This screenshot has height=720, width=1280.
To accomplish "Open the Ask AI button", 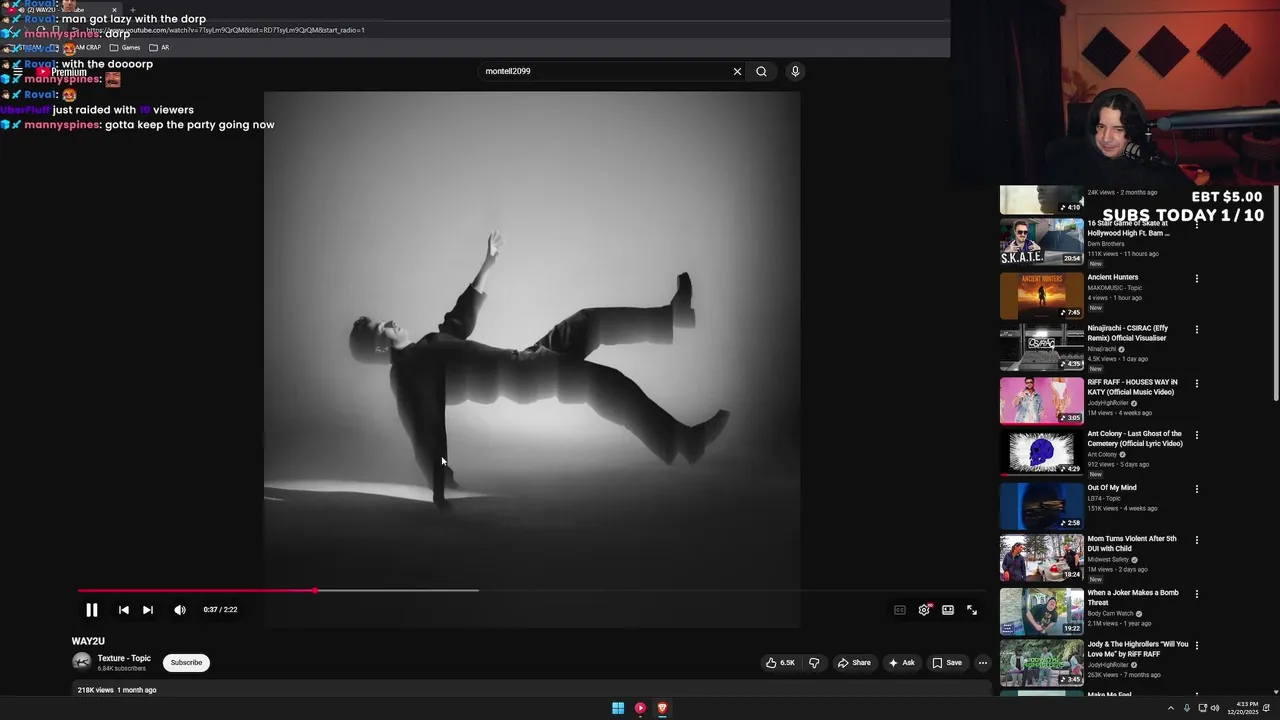I will (x=901, y=662).
